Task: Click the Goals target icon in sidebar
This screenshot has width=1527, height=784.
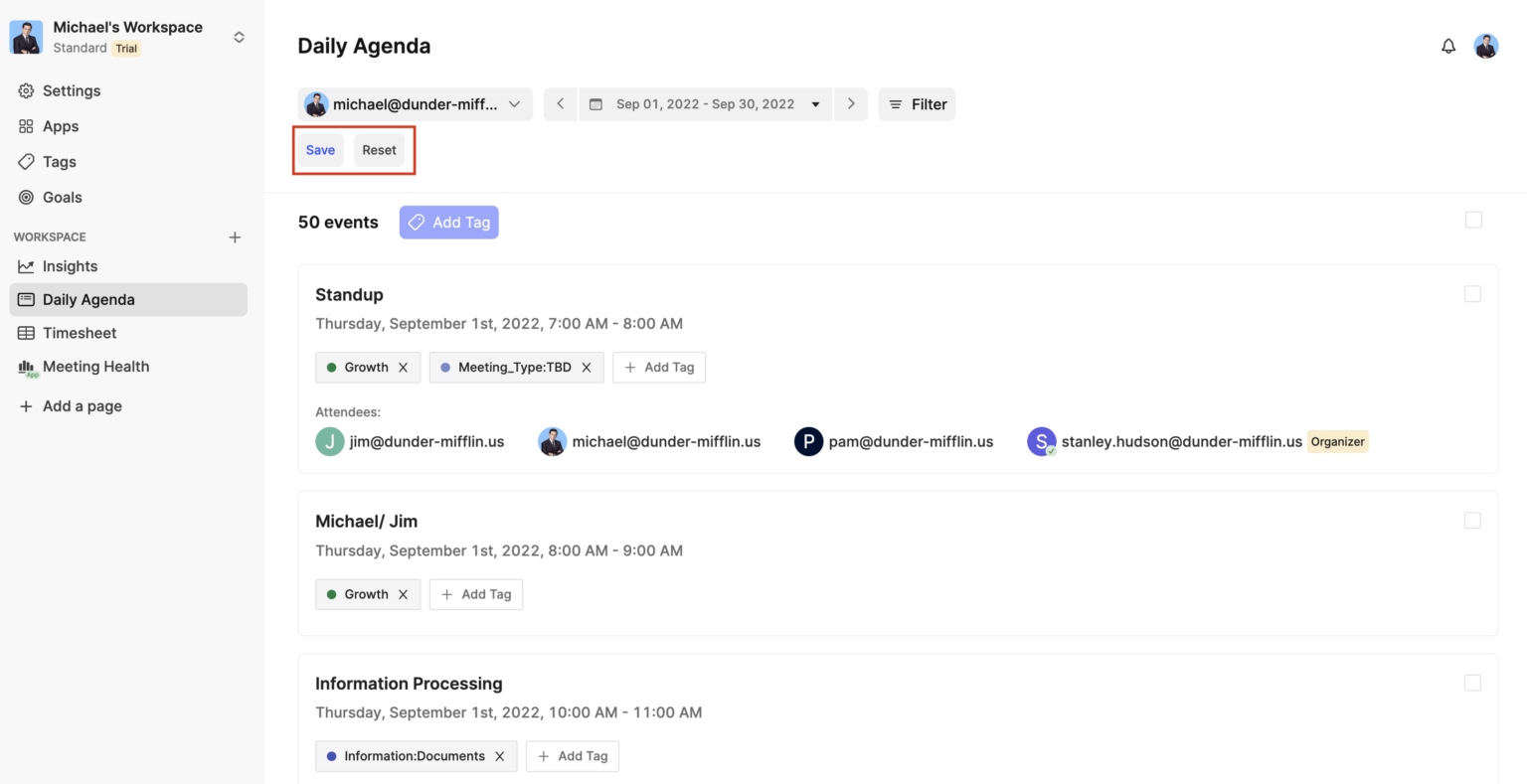Action: (26, 197)
